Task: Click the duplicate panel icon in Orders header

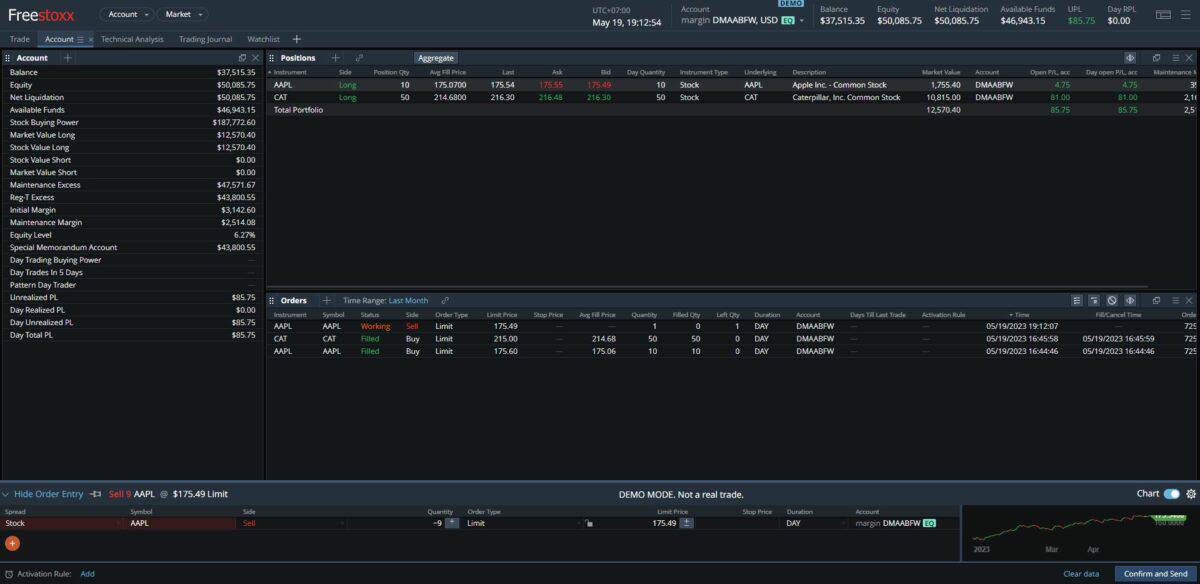Action: pos(1158,300)
